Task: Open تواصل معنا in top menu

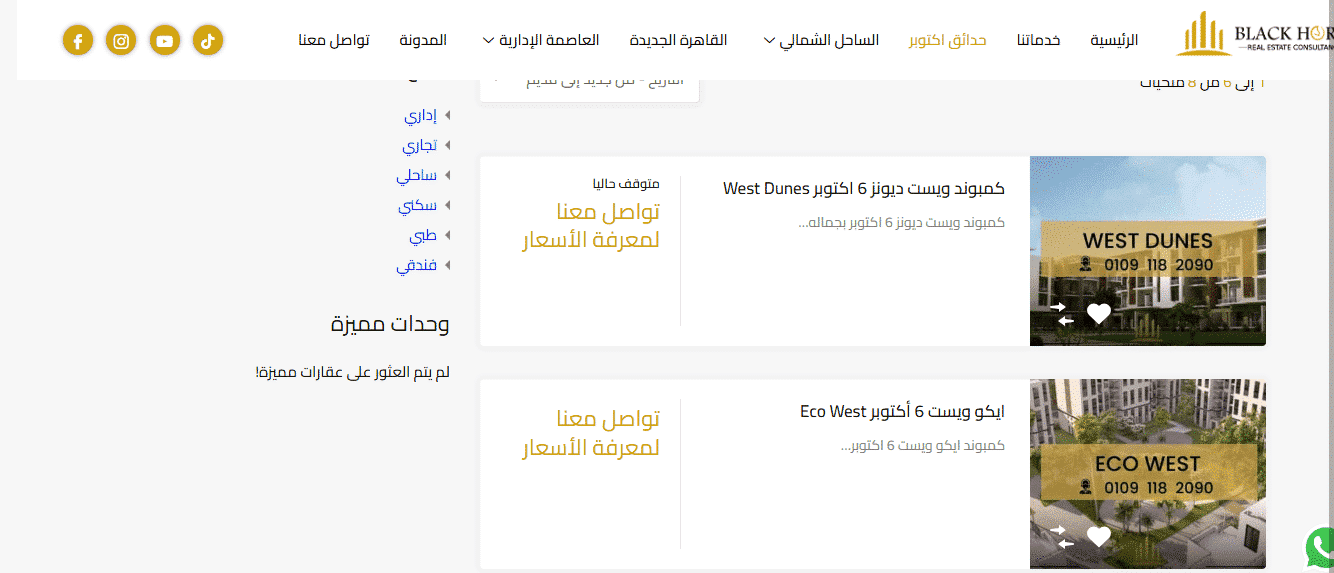Action: (334, 40)
